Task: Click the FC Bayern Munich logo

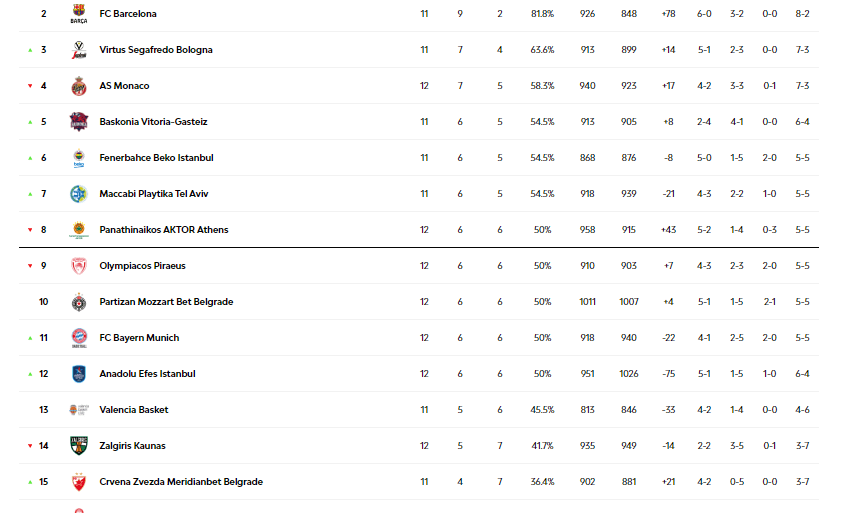Action: [x=79, y=338]
